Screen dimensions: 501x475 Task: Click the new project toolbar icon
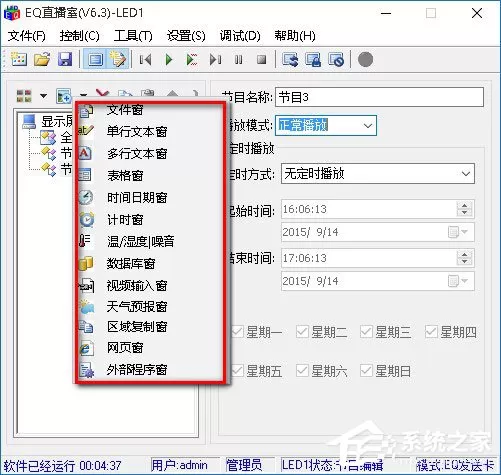tap(19, 59)
